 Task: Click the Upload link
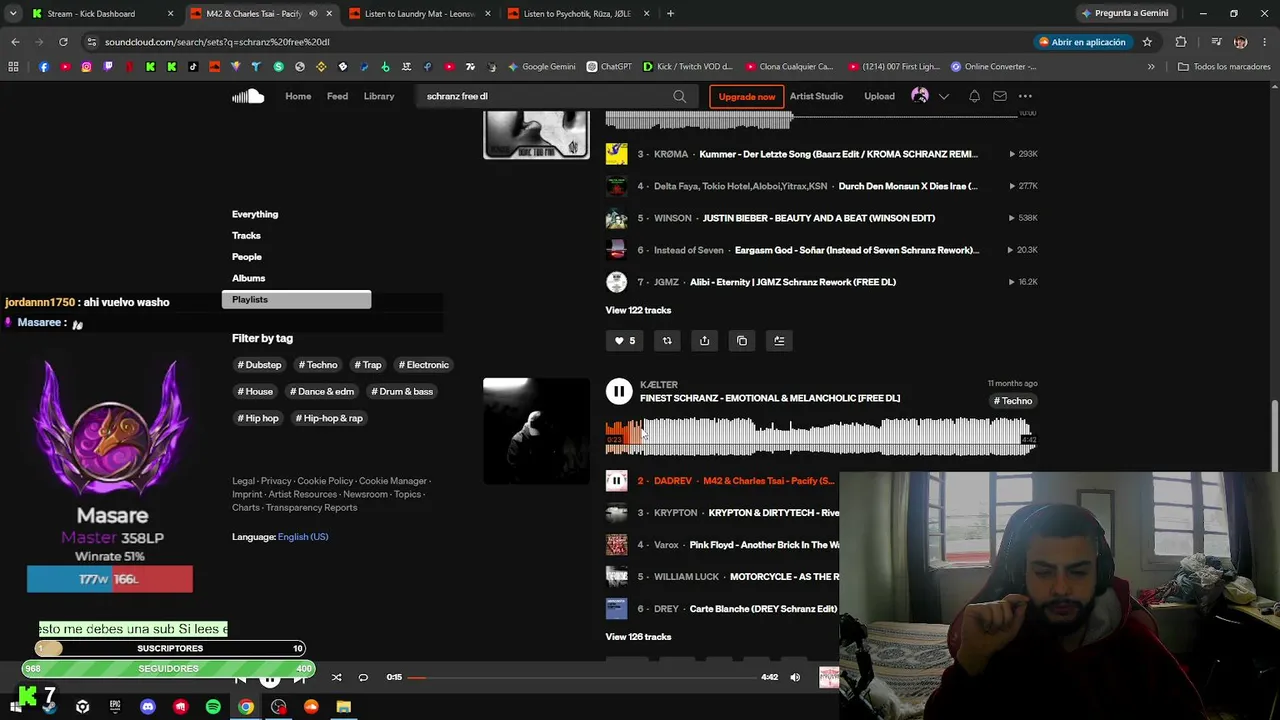pos(879,96)
